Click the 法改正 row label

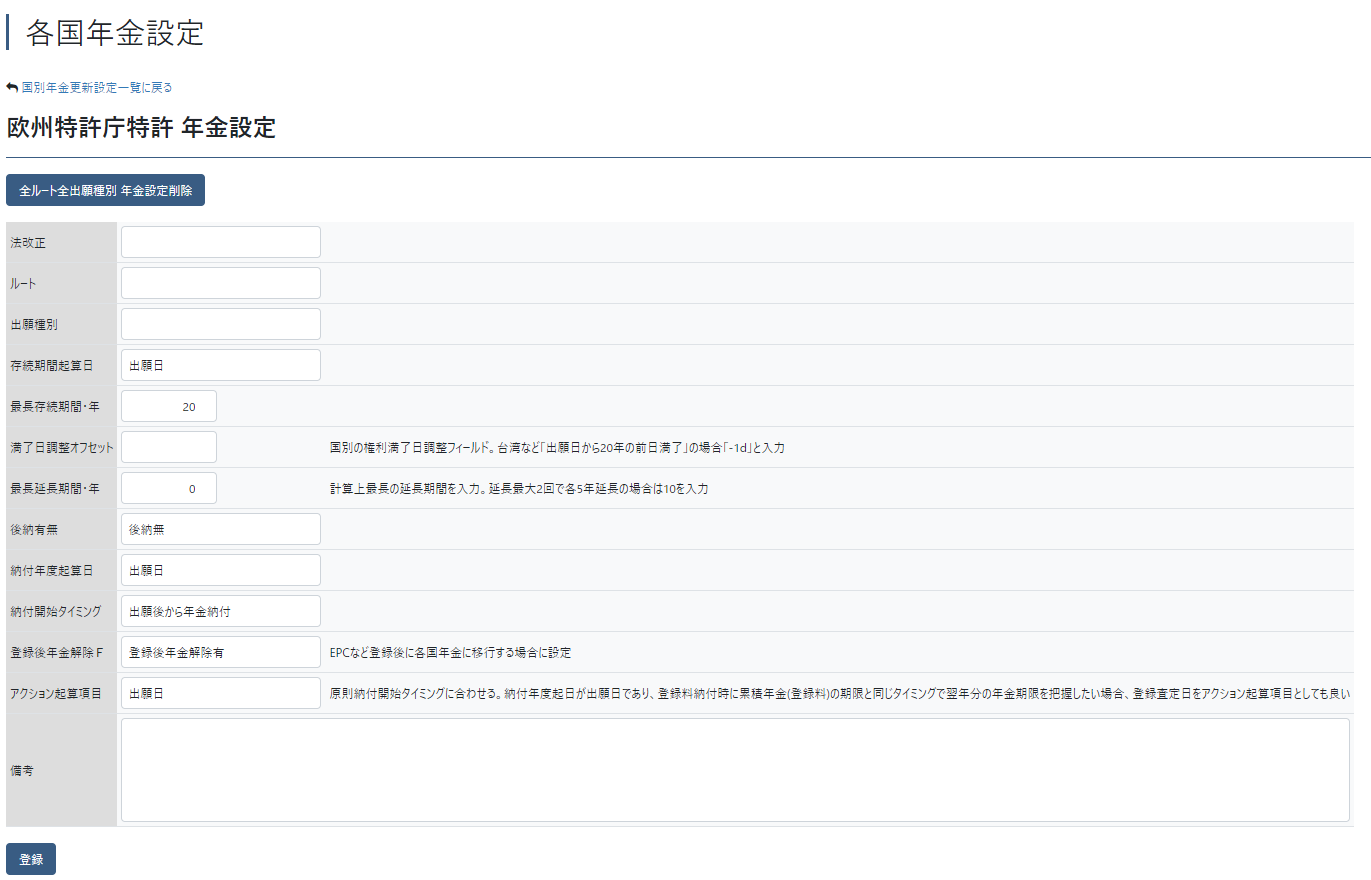(x=28, y=243)
